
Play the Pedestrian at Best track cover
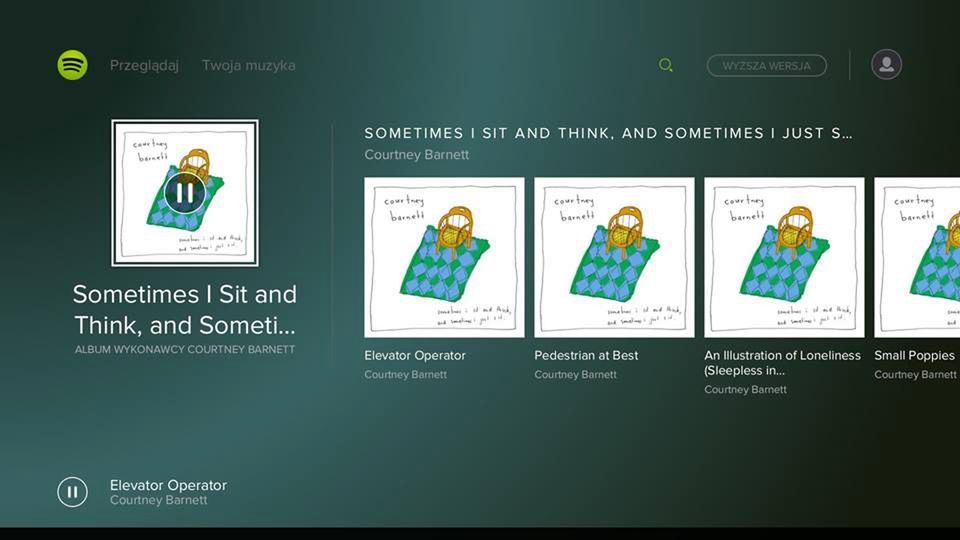pos(614,257)
